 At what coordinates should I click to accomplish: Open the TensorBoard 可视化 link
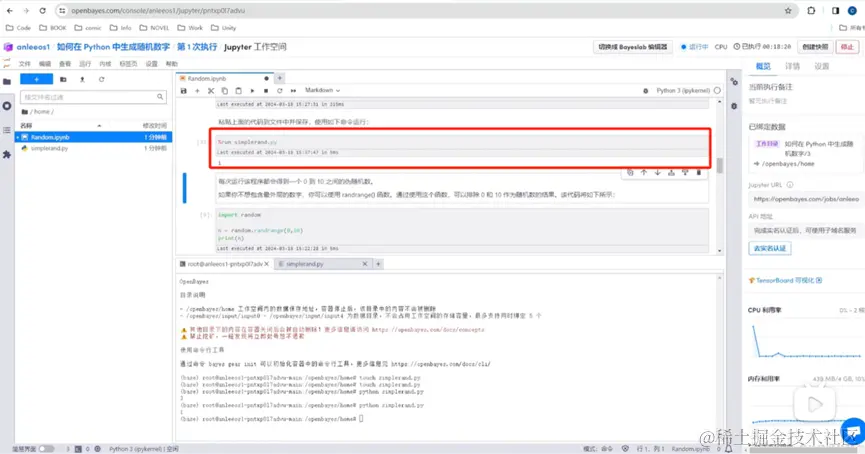(786, 280)
